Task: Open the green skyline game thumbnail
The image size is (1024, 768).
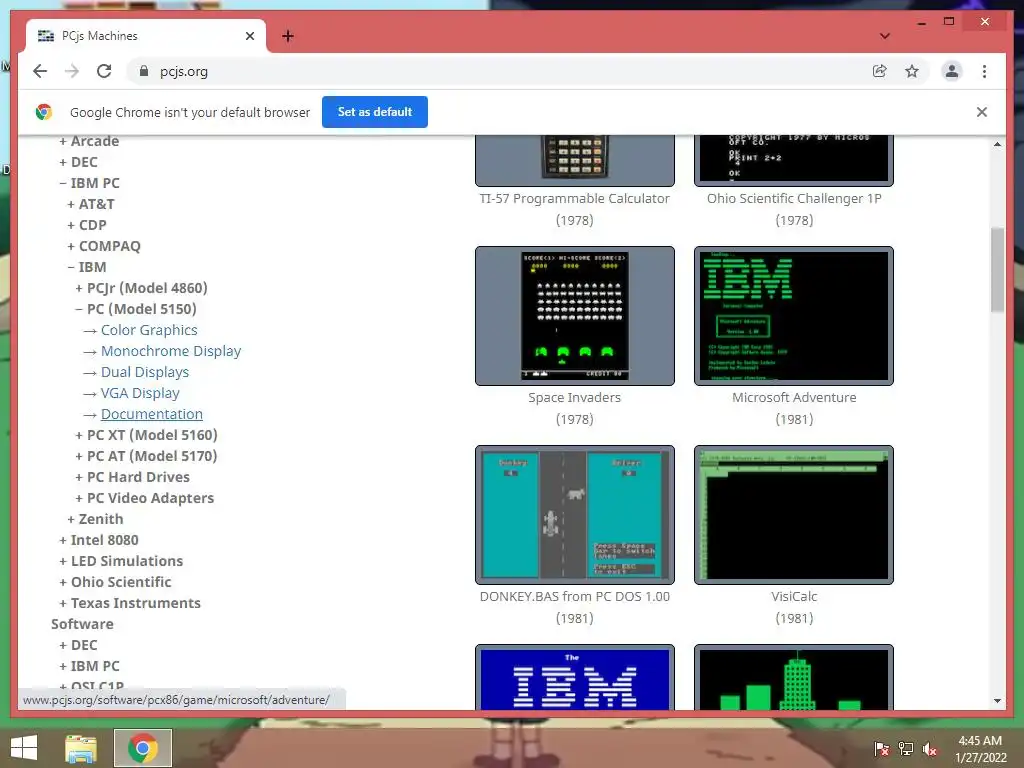Action: click(x=794, y=677)
